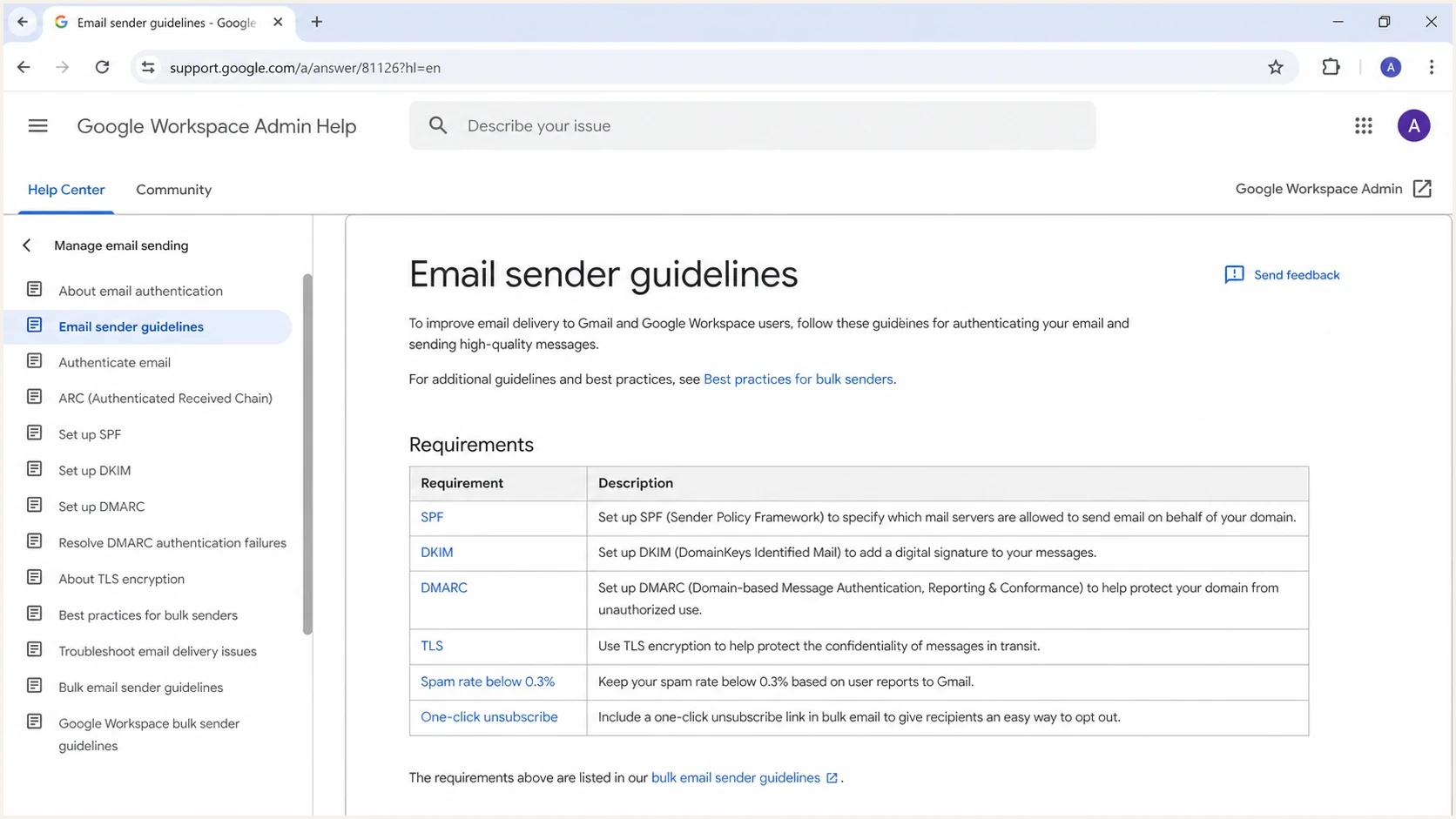Click the Send feedback icon
Screen dimensions: 1456x819
coord(1234,275)
